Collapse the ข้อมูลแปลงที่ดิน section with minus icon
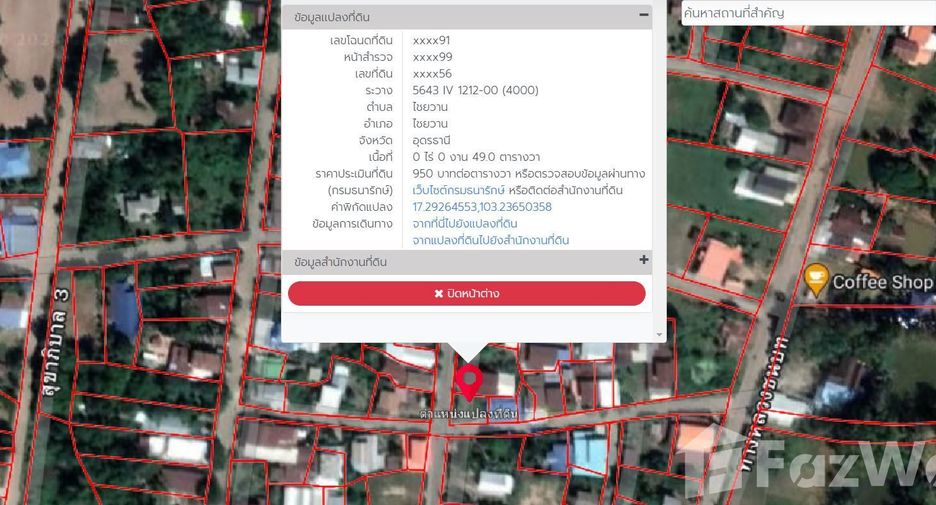This screenshot has width=936, height=505. 644,15
